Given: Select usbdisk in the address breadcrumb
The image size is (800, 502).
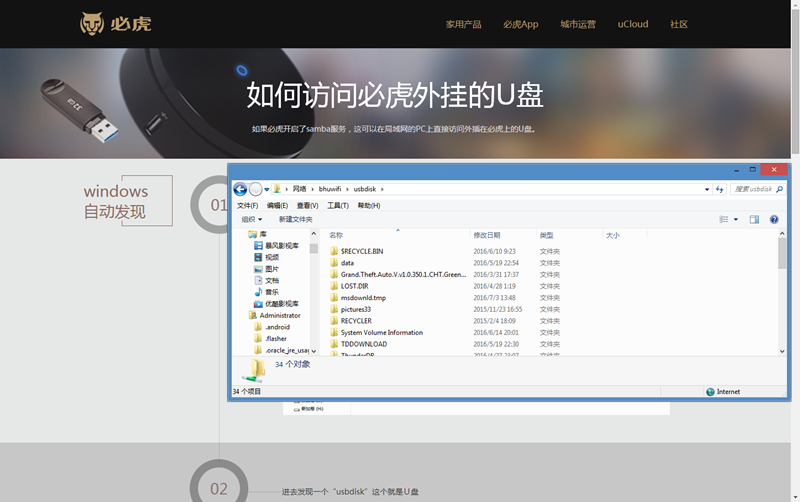Looking at the screenshot, I should (365, 189).
